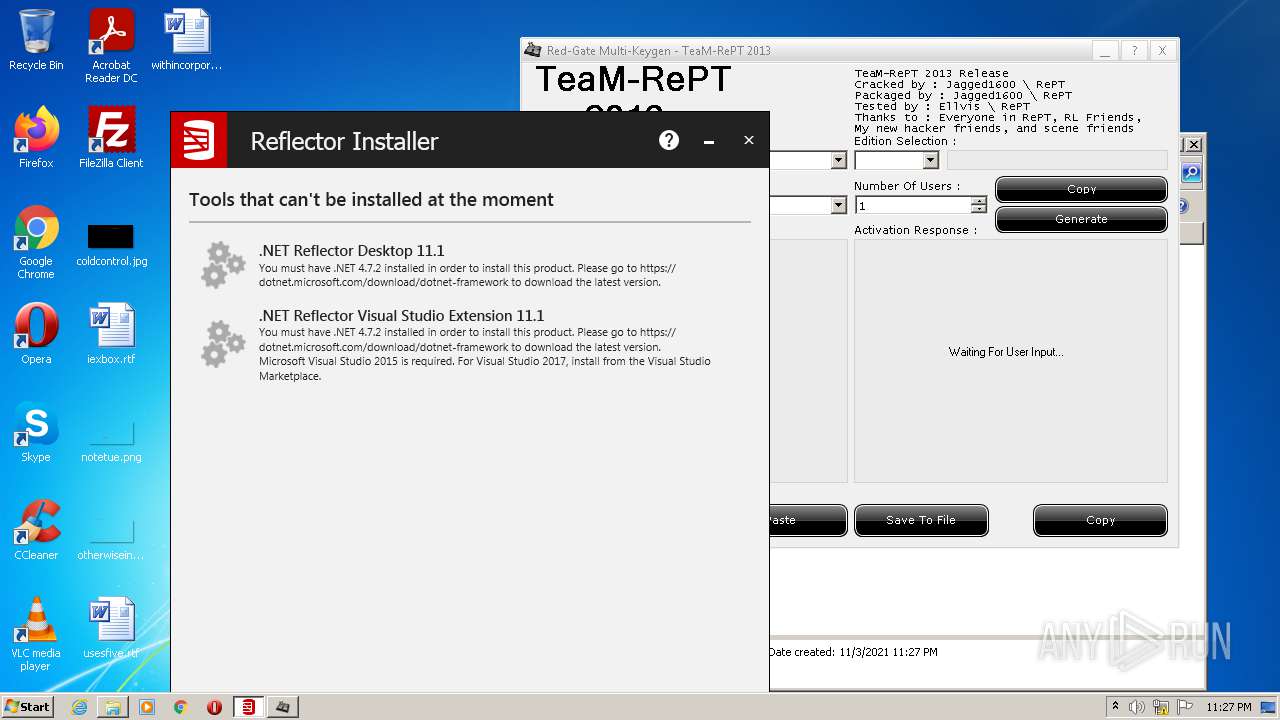
Task: Open Internet Explorer from the taskbar
Action: pos(79,707)
